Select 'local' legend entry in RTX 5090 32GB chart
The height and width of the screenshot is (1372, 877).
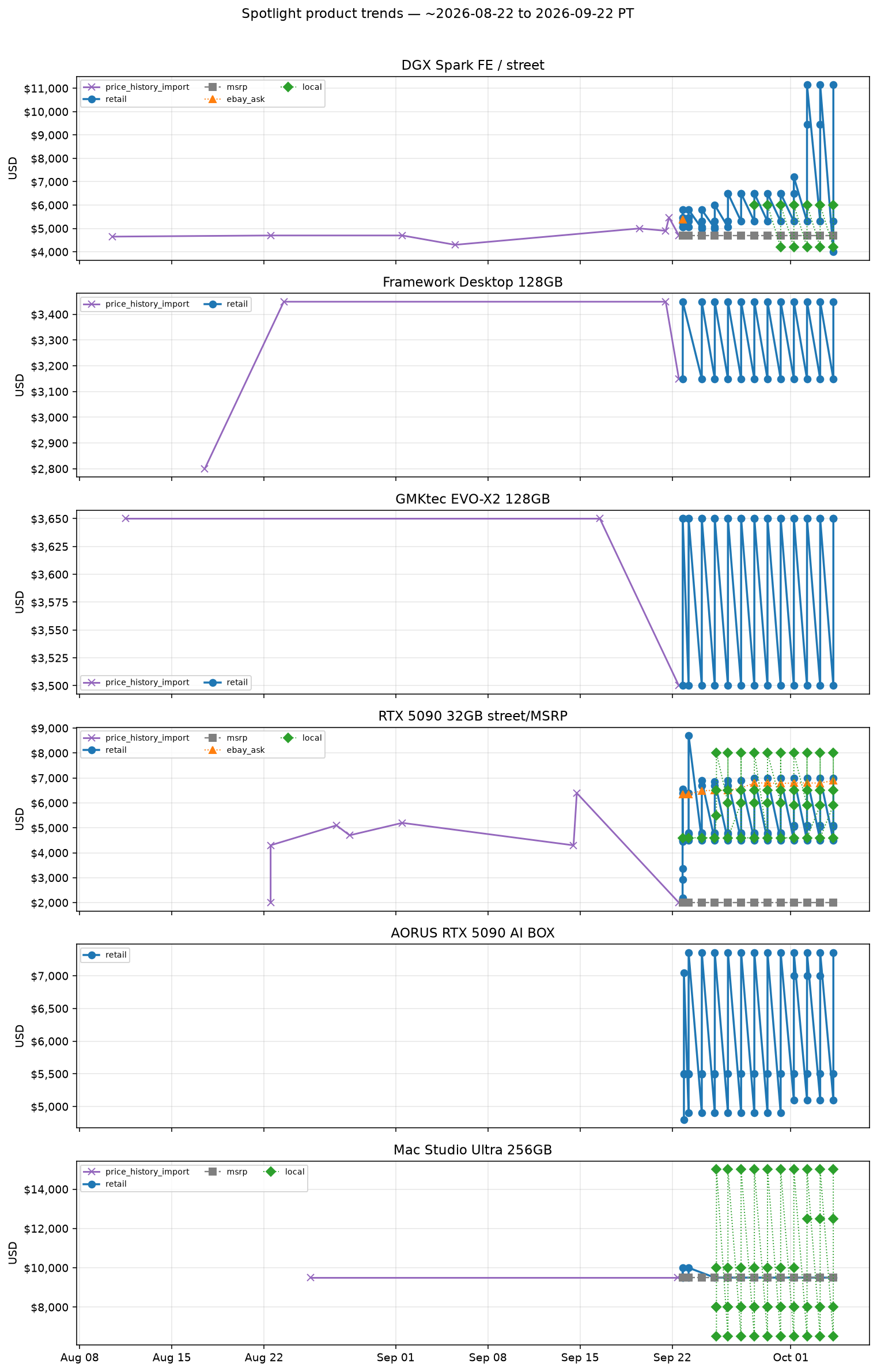(x=301, y=738)
